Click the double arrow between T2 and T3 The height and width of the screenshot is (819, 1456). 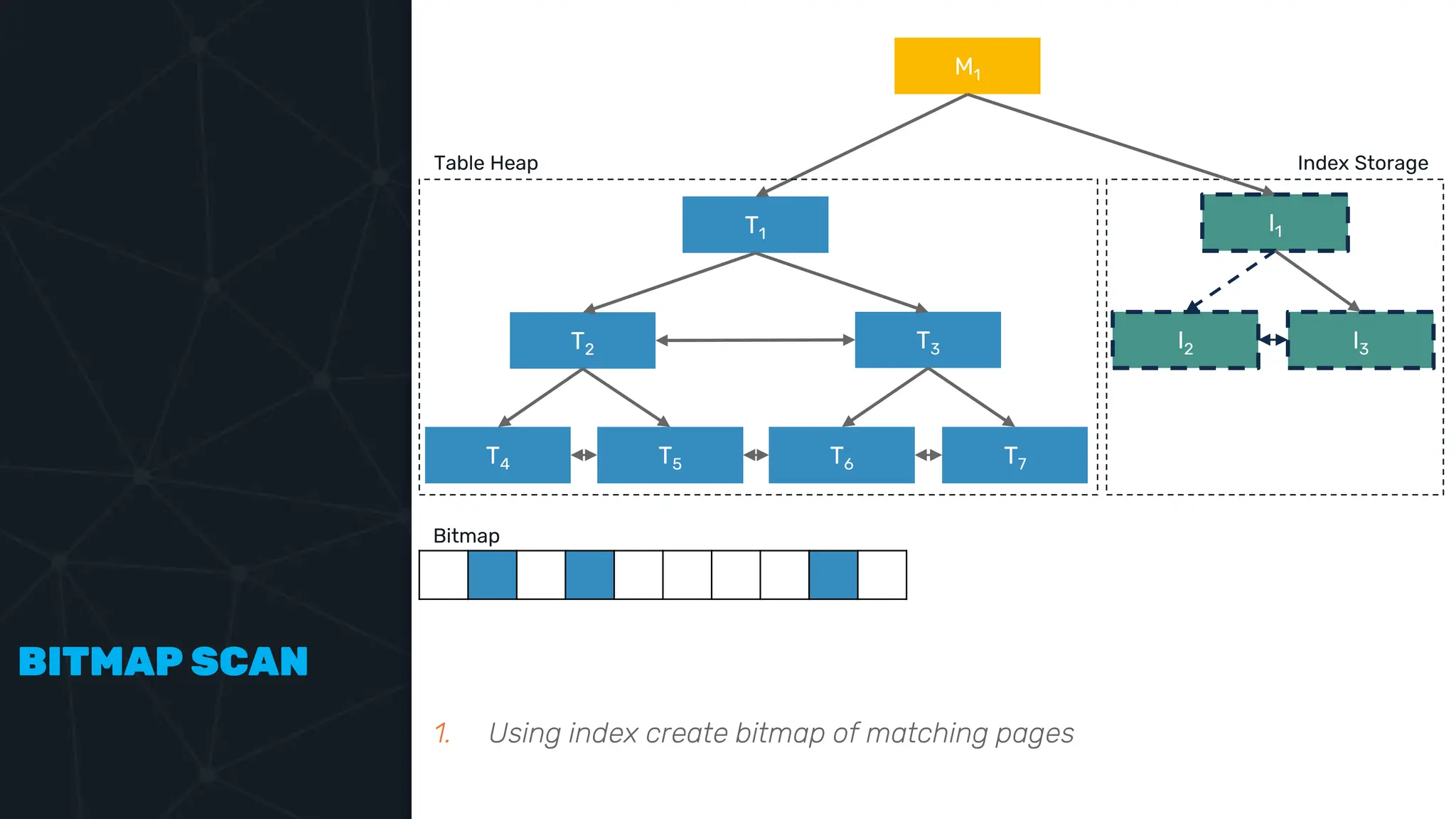(755, 341)
